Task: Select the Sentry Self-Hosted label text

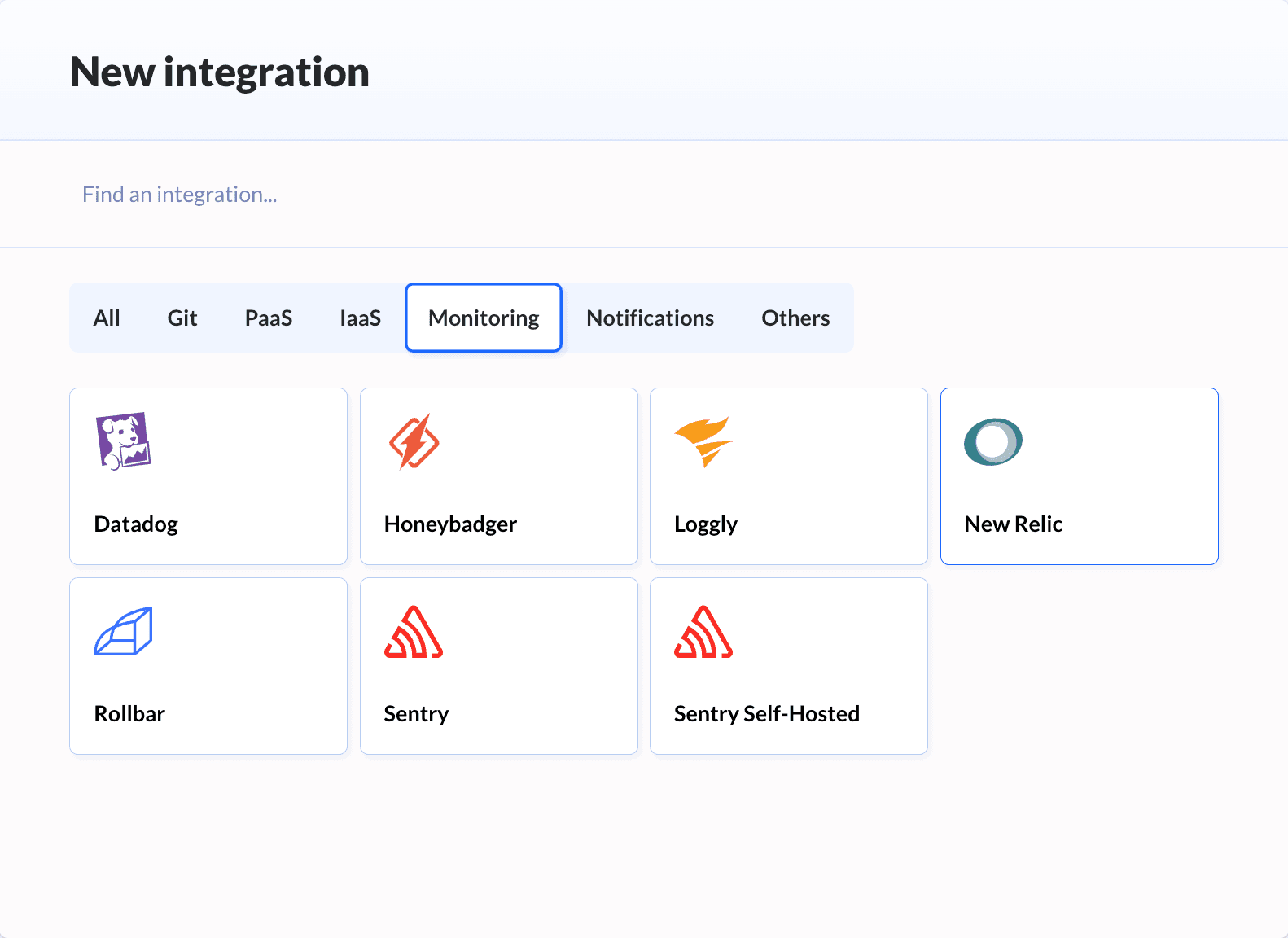Action: click(x=766, y=713)
